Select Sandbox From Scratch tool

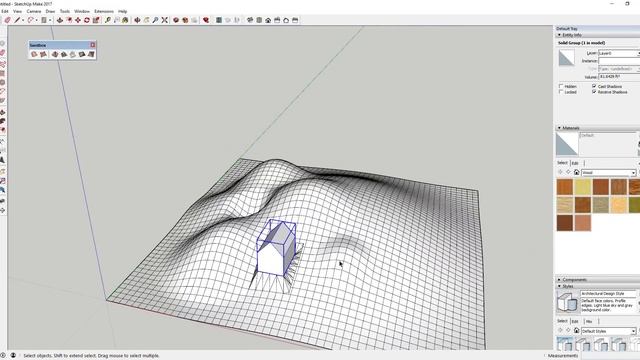(43, 54)
